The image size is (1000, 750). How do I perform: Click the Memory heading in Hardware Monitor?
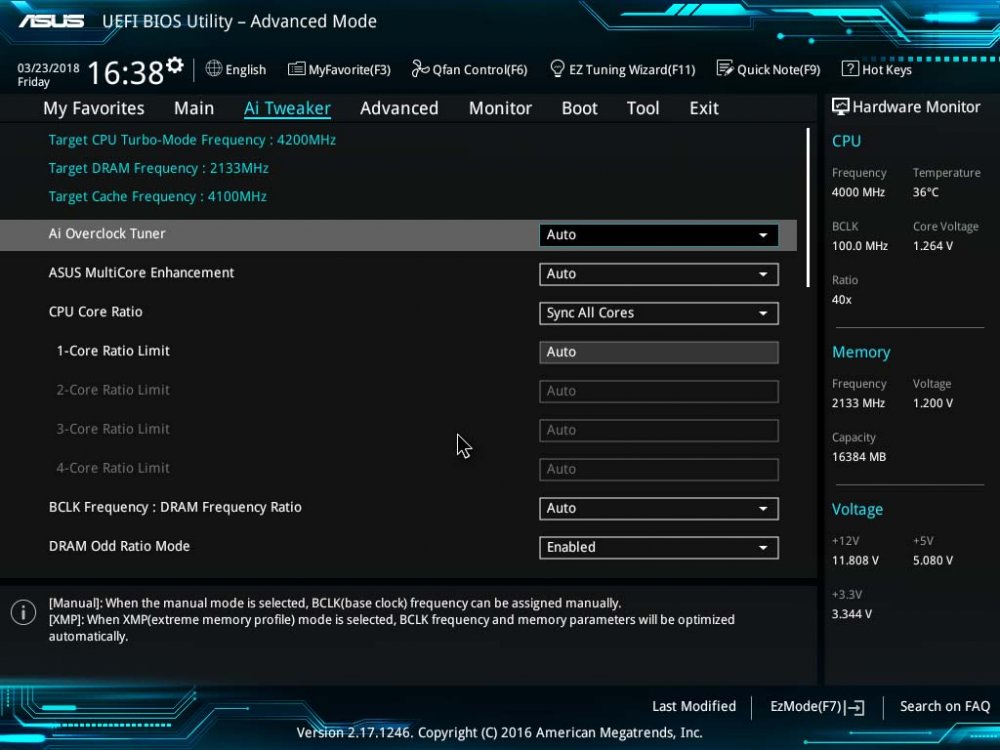pyautogui.click(x=861, y=352)
